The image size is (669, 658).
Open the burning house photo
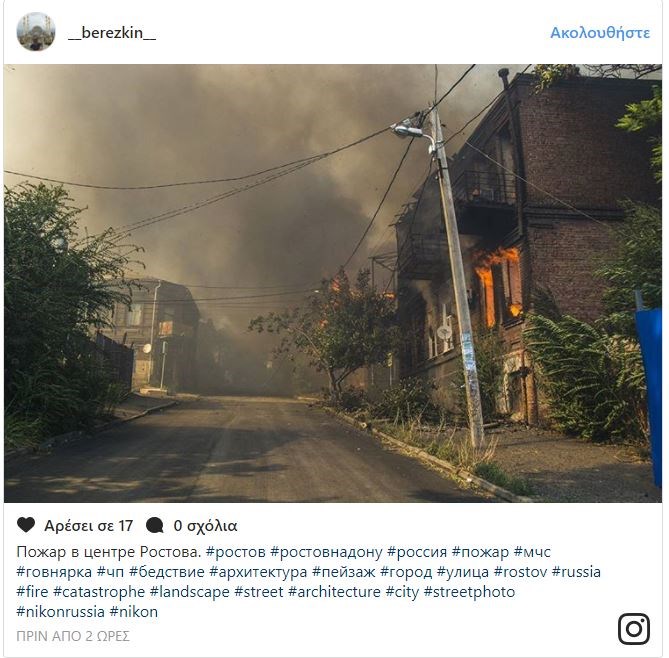[333, 283]
